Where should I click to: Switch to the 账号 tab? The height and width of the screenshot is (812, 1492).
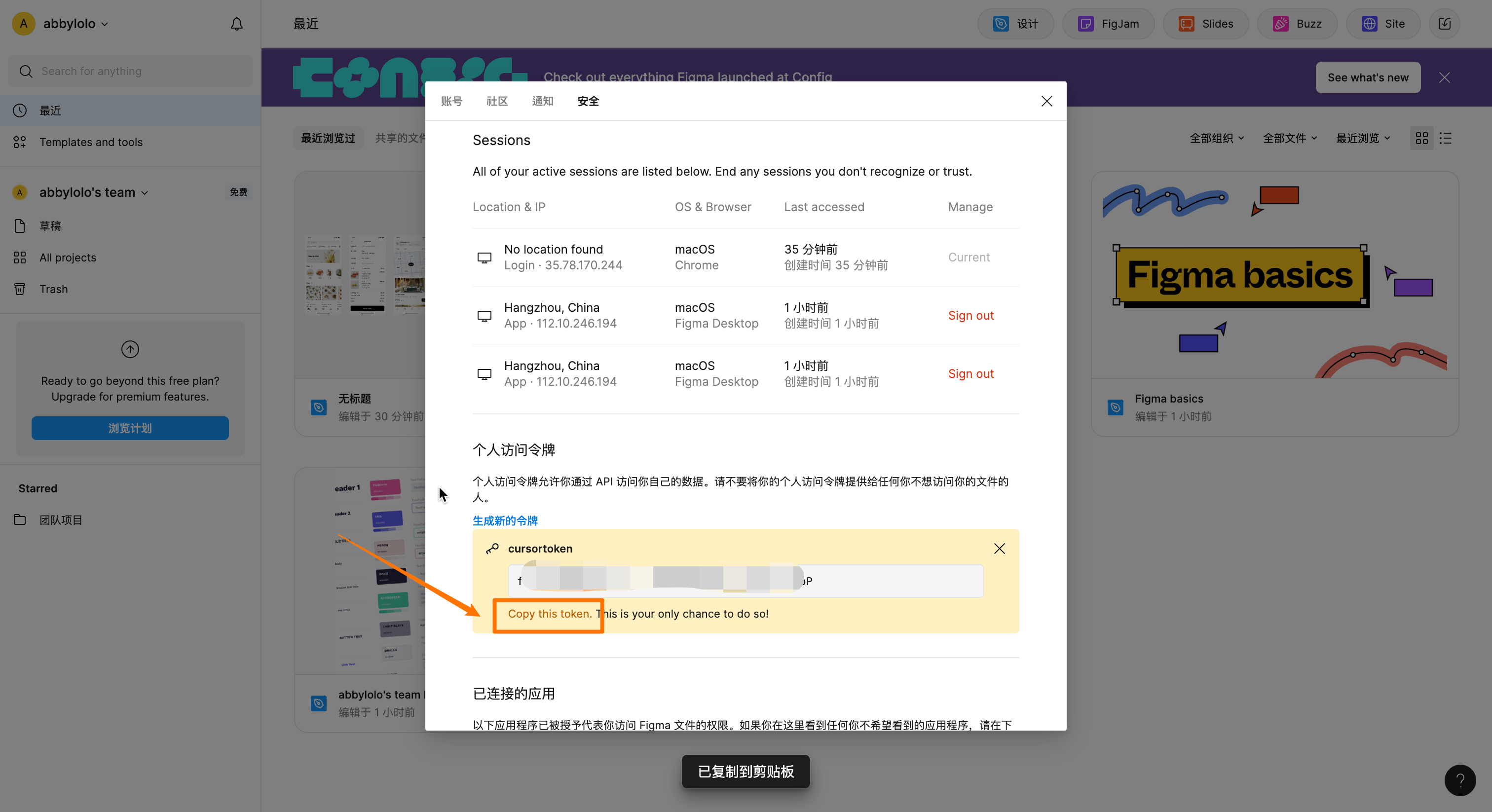pyautogui.click(x=452, y=101)
